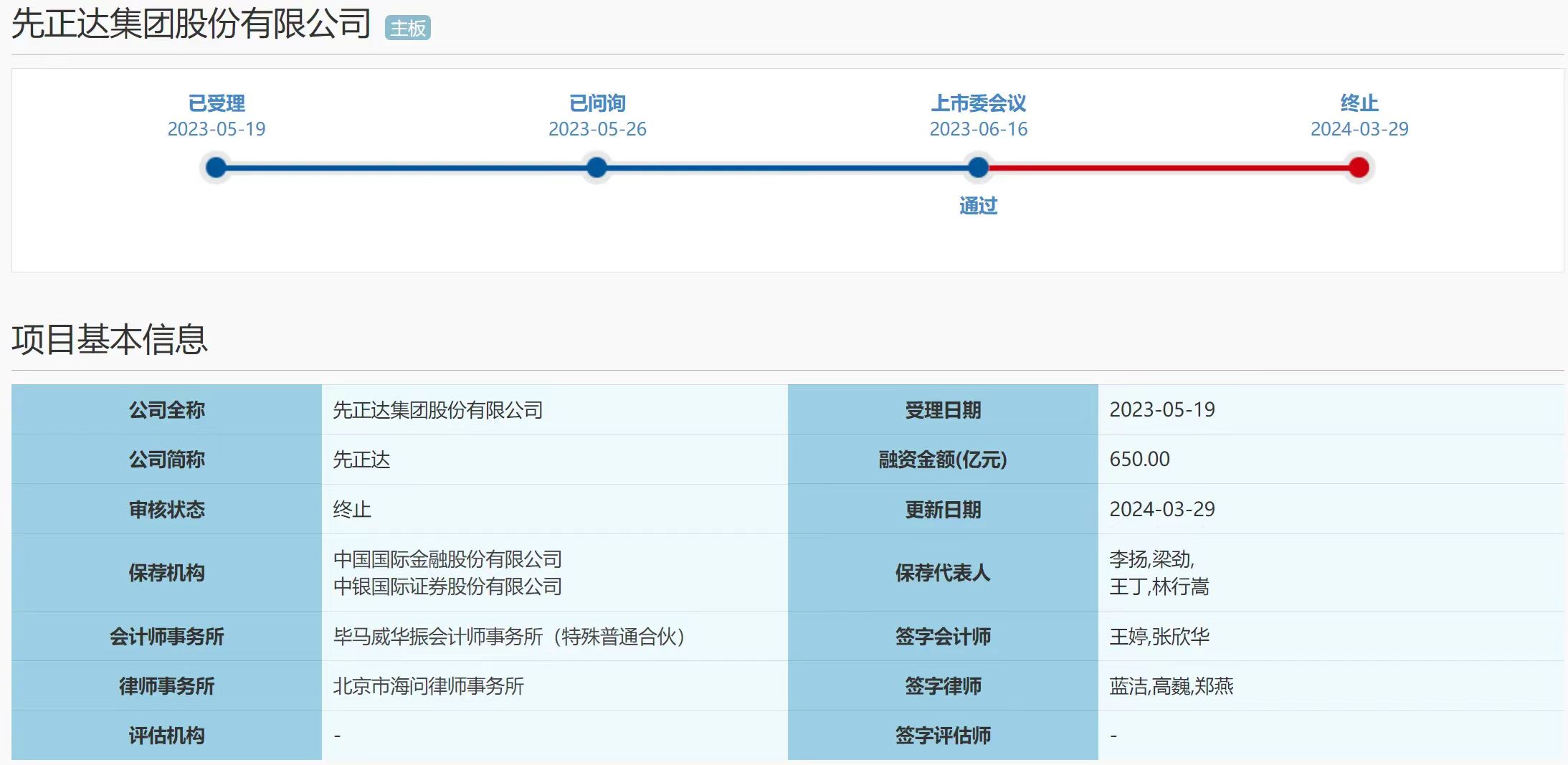Screen dimensions: 1568x765
Task: Click the timeline date 2023-05-19 under 已受理
Action: pyautogui.click(x=217, y=129)
